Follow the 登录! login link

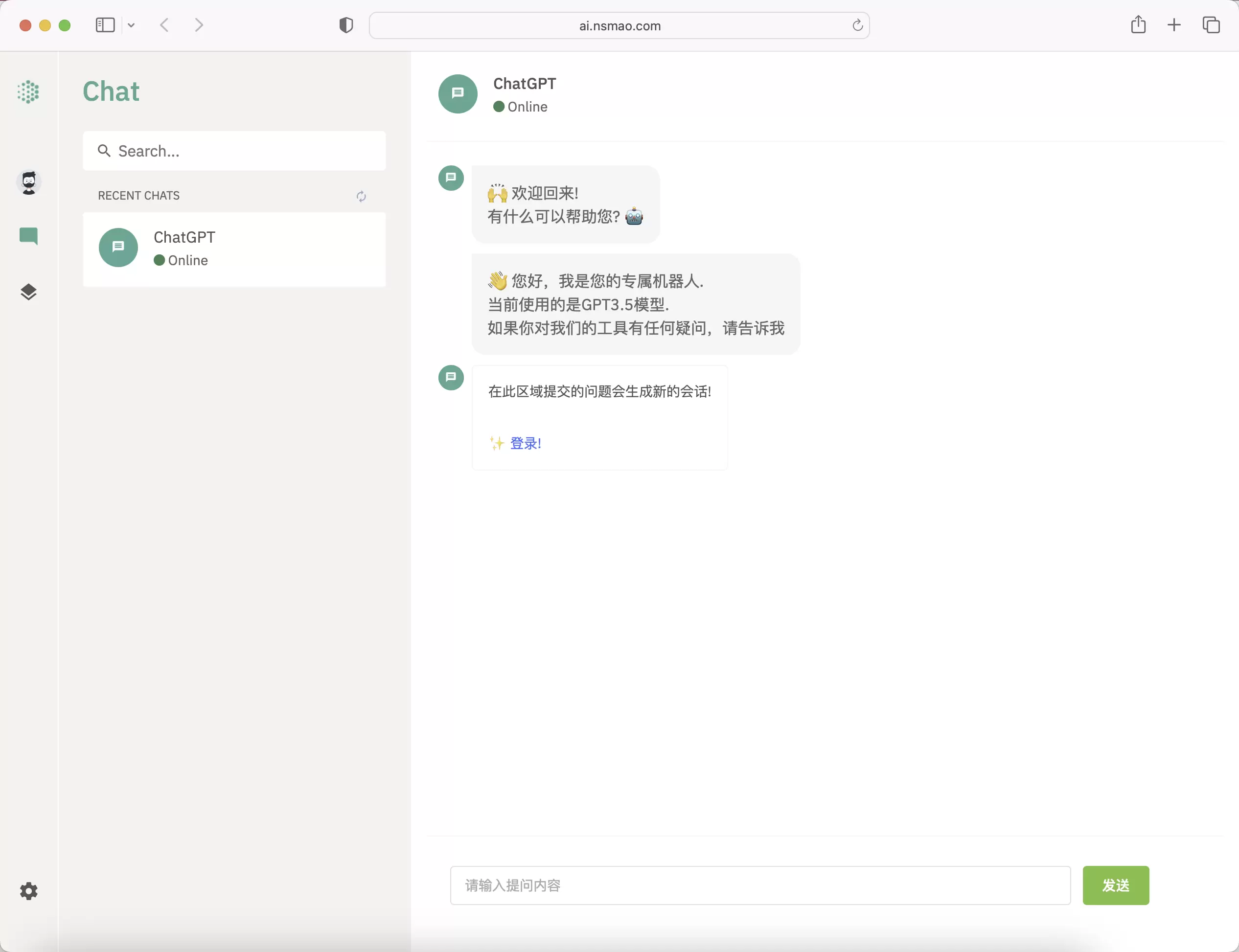pyautogui.click(x=526, y=443)
